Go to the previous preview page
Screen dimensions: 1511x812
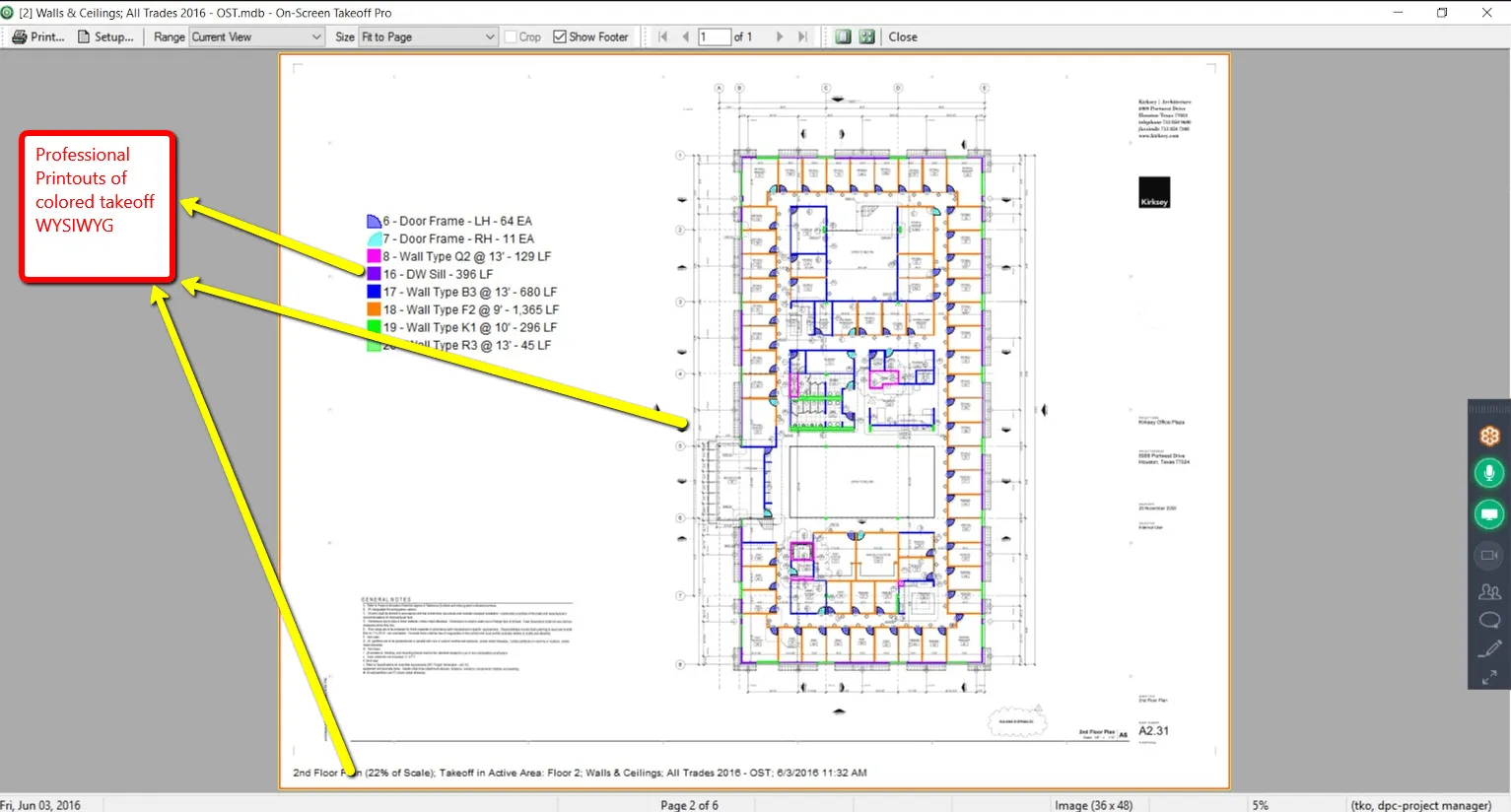685,36
